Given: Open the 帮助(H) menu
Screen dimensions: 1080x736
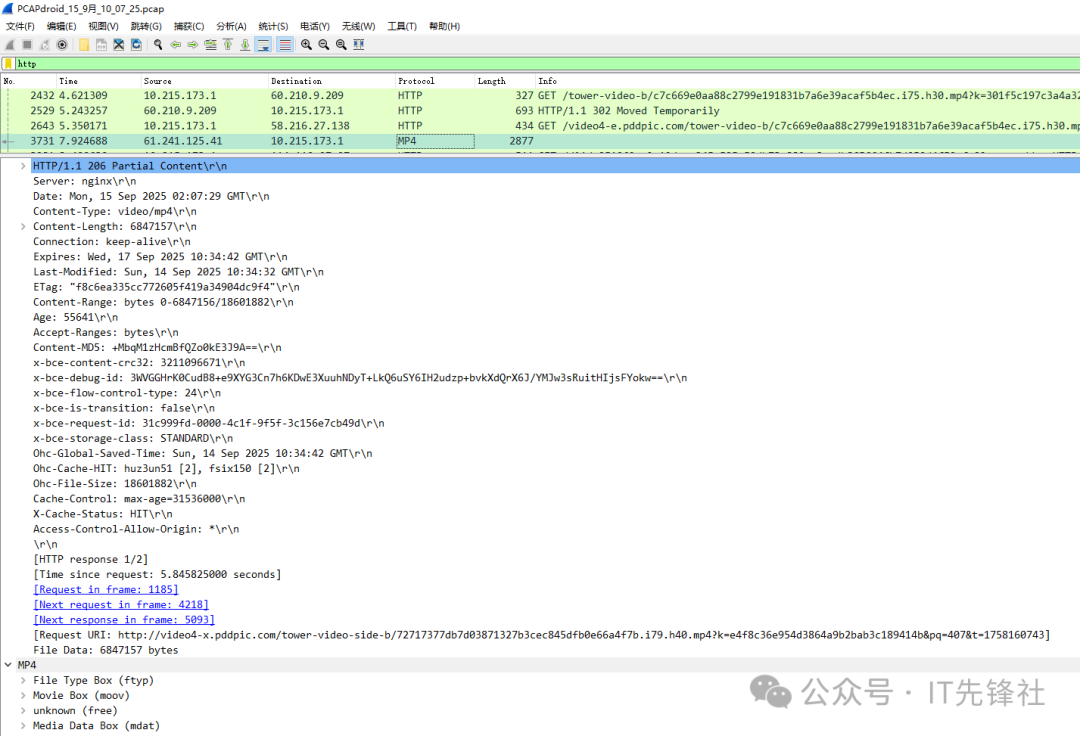Looking at the screenshot, I should coord(444,26).
